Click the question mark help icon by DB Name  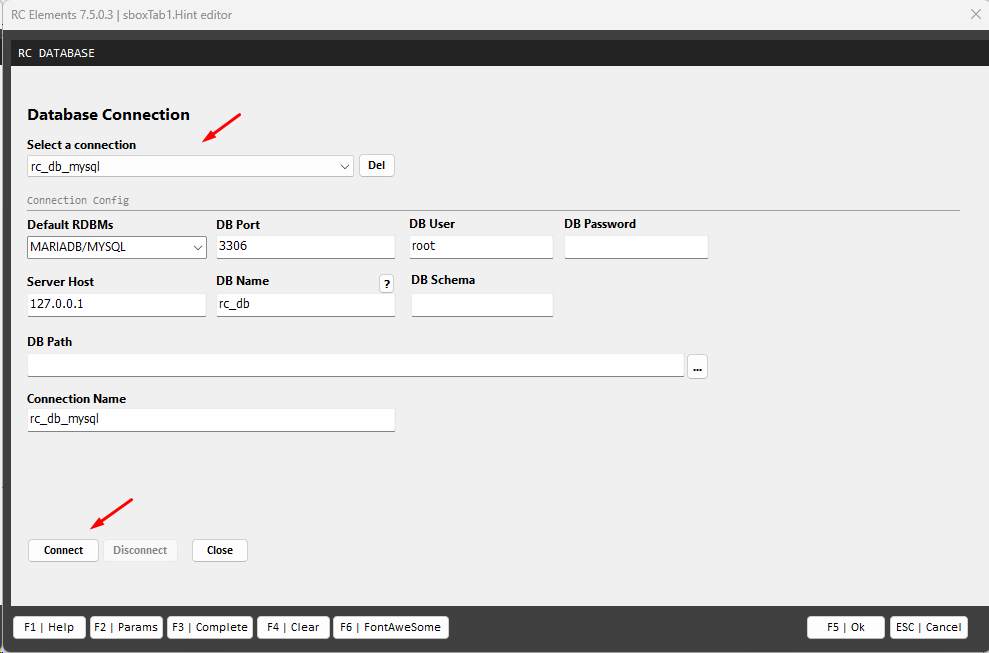(x=387, y=284)
